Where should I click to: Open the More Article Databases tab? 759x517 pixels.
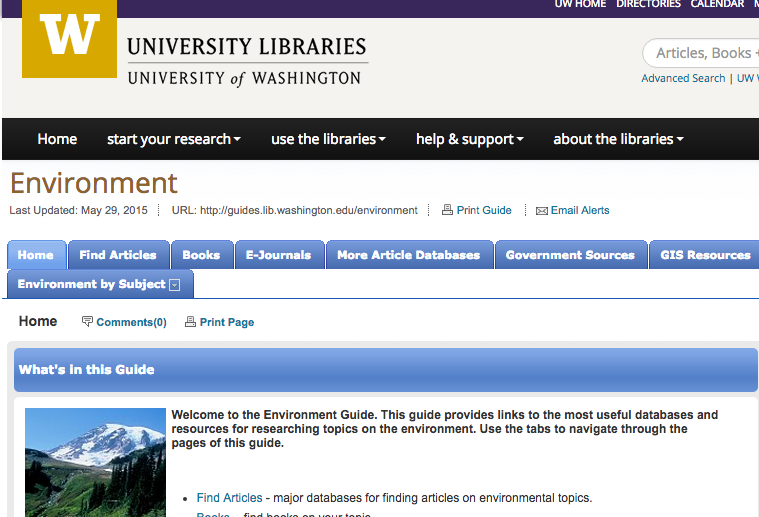[x=410, y=255]
